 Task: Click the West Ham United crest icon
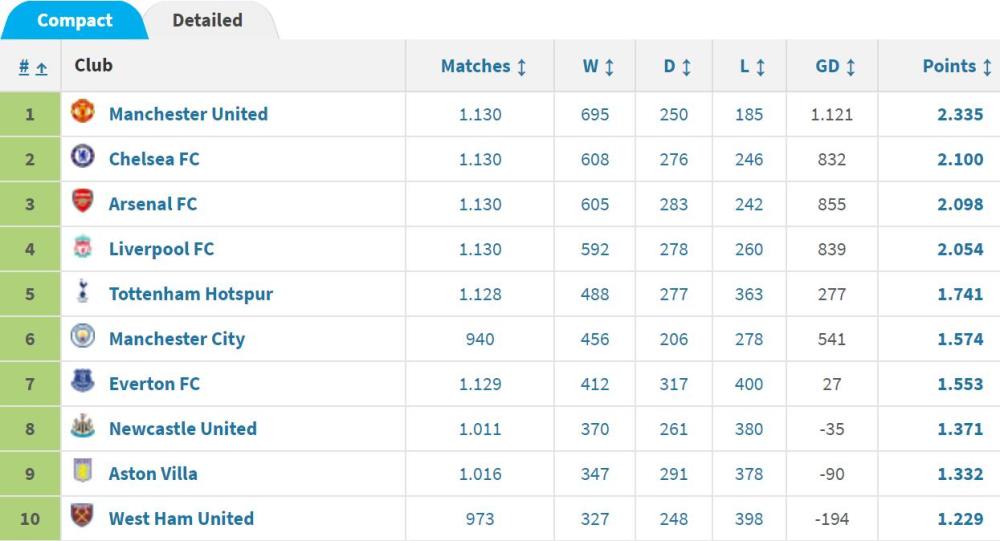[82, 515]
